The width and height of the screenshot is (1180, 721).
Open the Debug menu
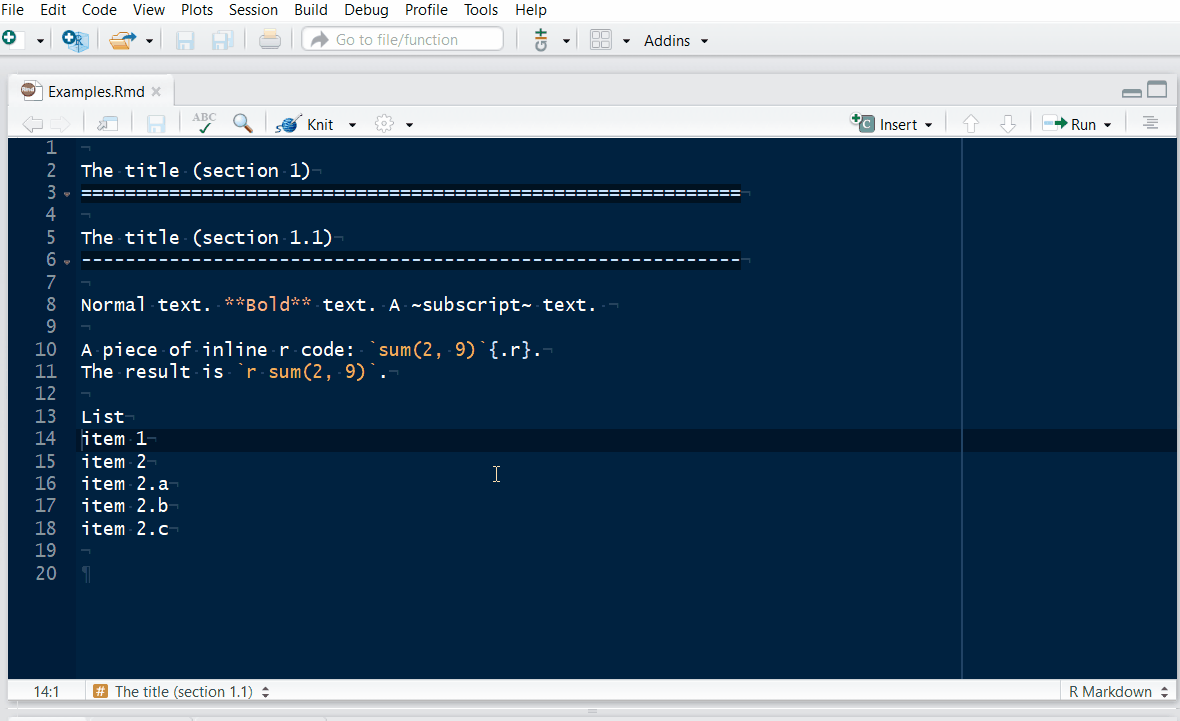366,10
